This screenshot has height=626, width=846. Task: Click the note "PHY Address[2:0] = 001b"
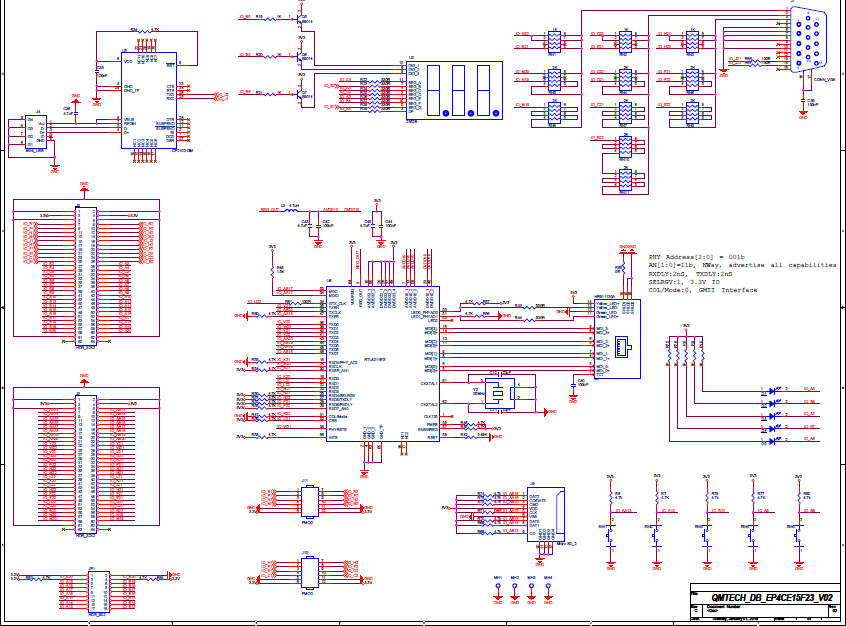pos(696,257)
